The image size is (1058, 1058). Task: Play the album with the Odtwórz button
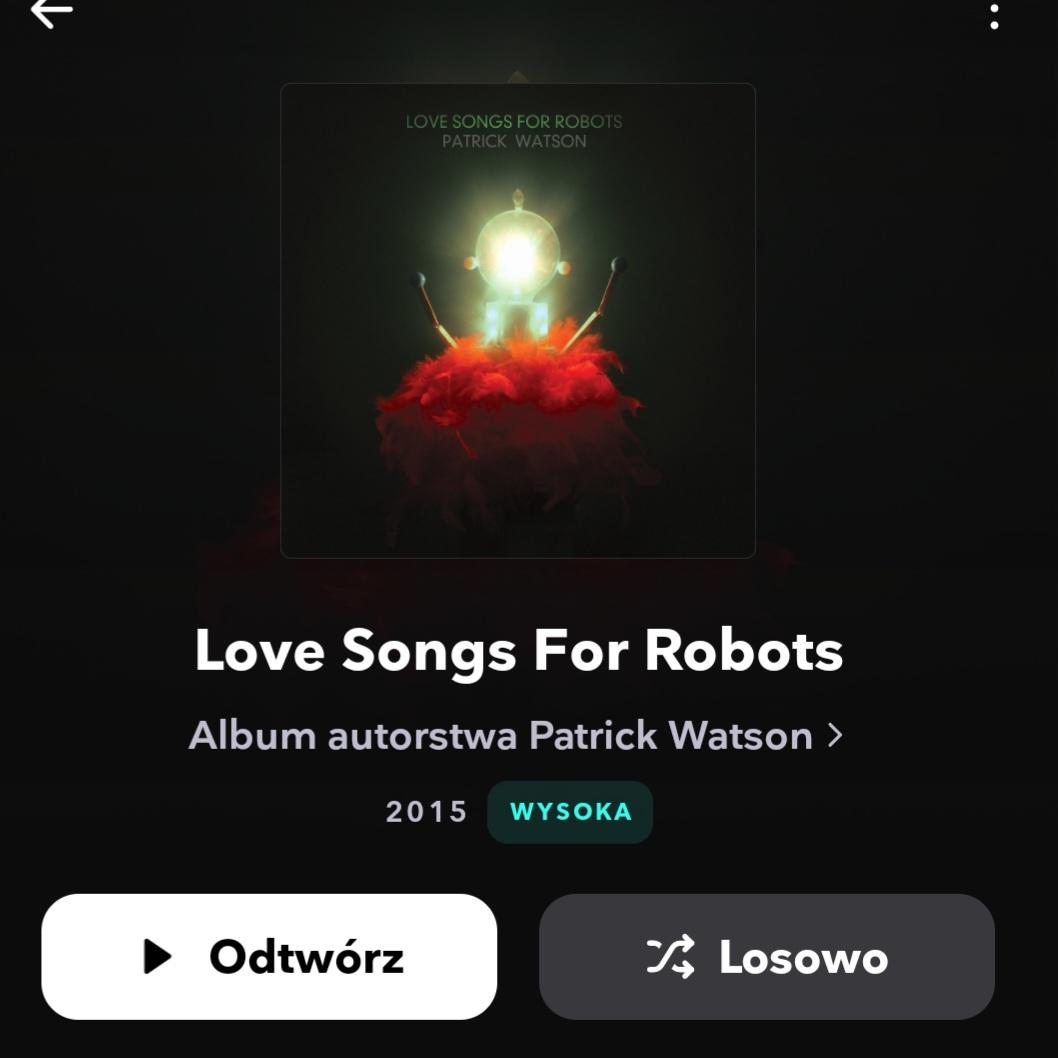[269, 956]
